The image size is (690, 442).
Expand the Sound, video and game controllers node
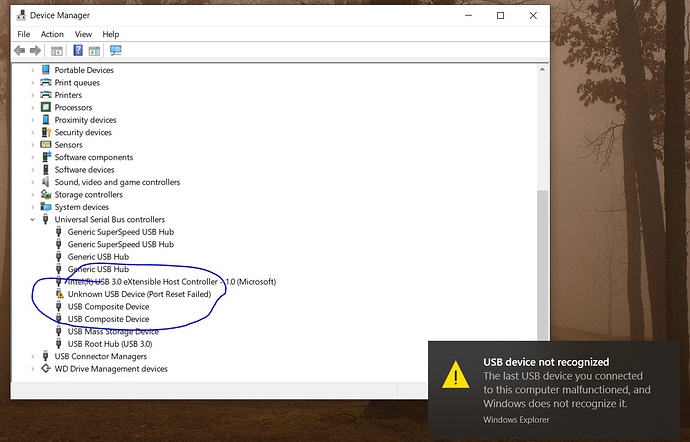[33, 182]
